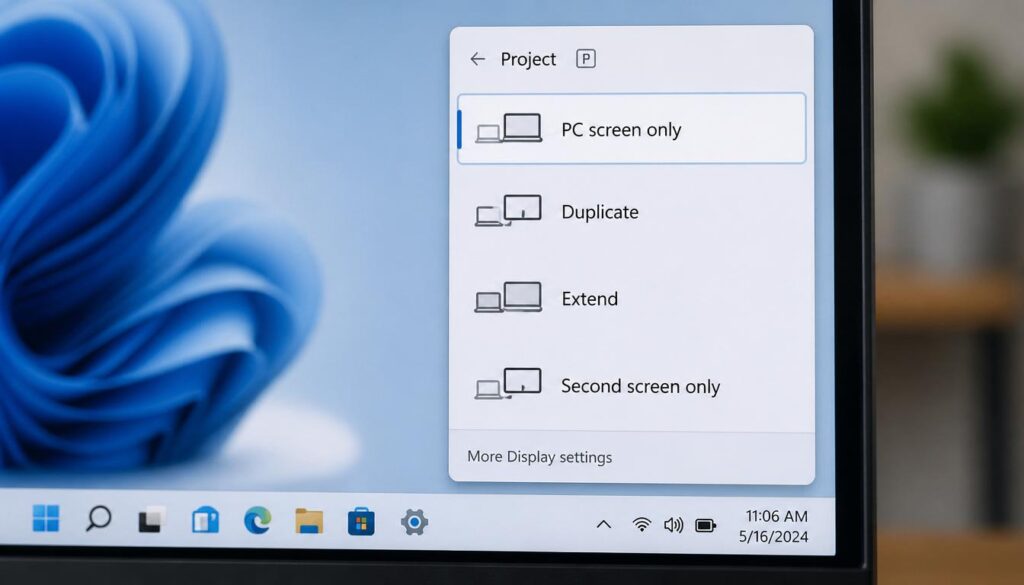
Task: Click the Second screen only icon
Action: [508, 384]
